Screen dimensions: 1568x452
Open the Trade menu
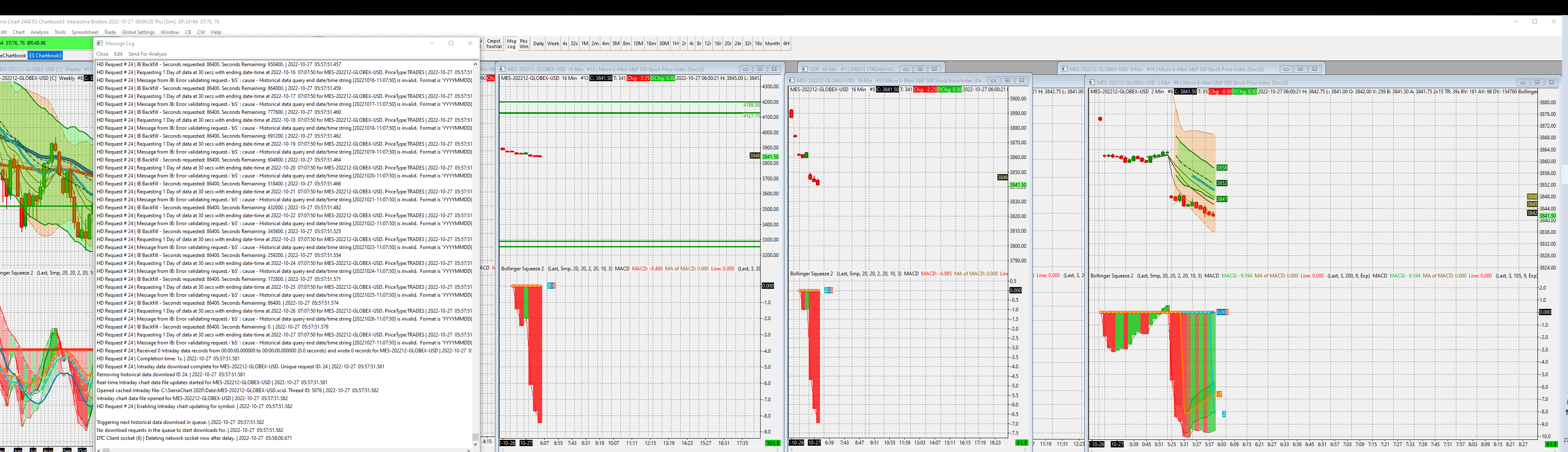pyautogui.click(x=110, y=32)
